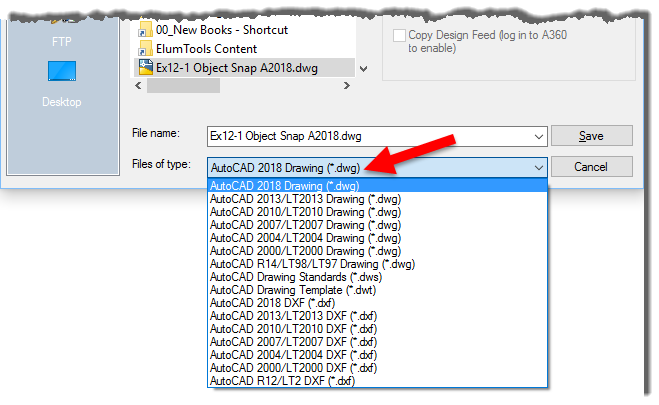Click the horizontal scrollbar right arrow

point(346,86)
